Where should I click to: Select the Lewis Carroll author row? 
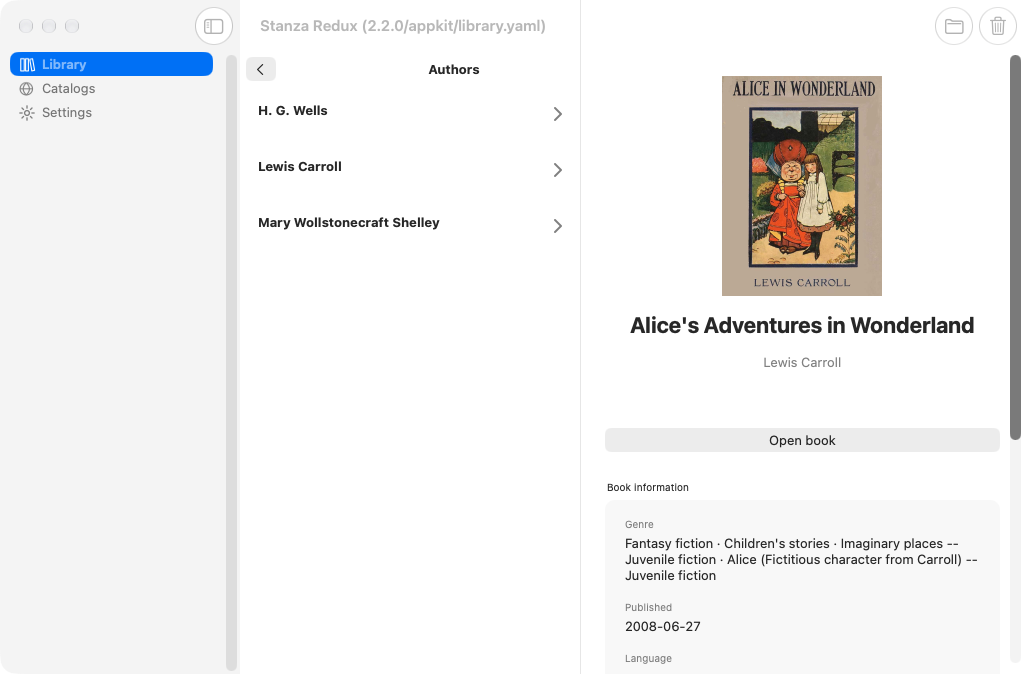[x=409, y=168]
